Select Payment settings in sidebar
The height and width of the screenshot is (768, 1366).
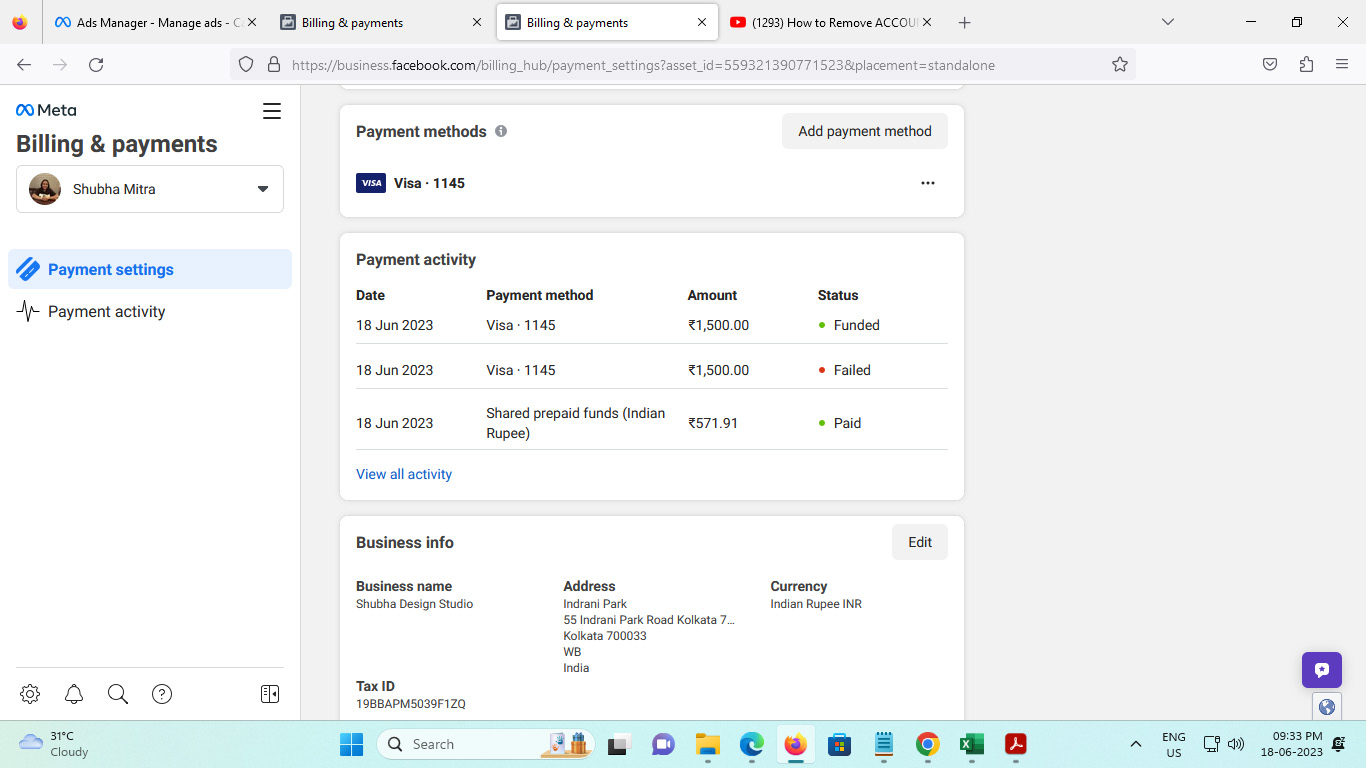point(110,270)
